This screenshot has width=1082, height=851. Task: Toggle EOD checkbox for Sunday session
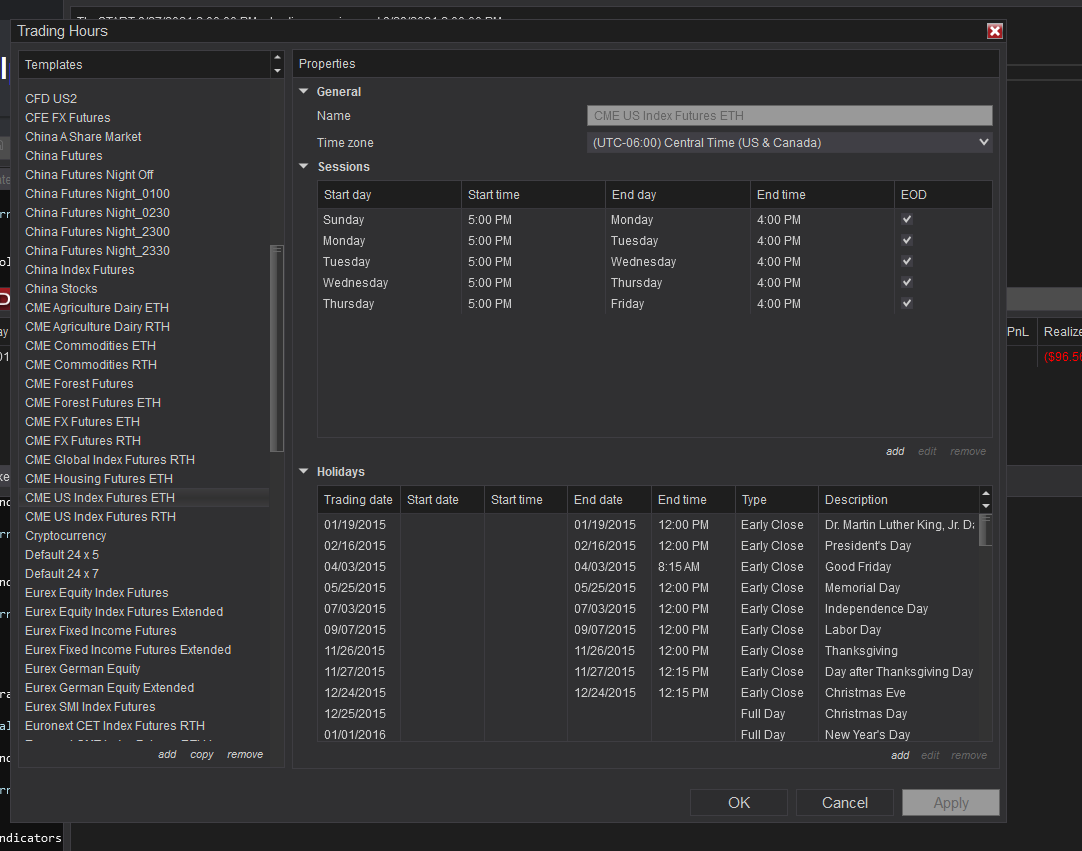pyautogui.click(x=906, y=220)
